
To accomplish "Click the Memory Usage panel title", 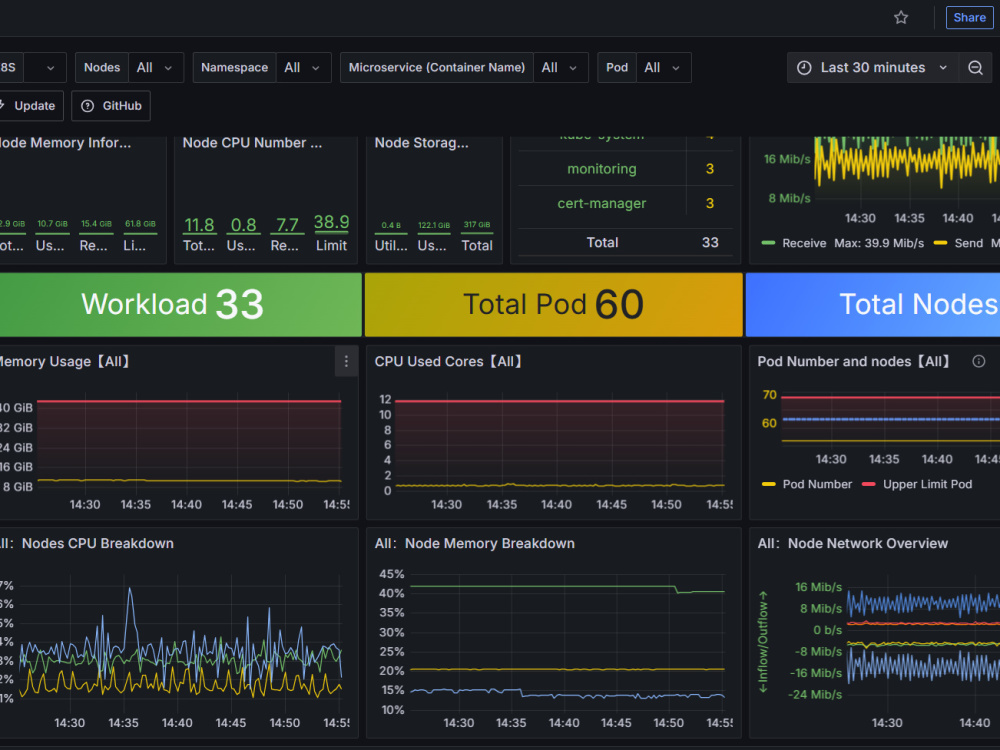I will pyautogui.click(x=64, y=362).
